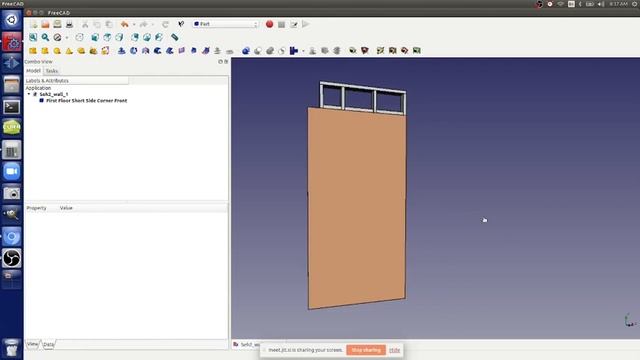The image size is (640, 360).
Task: Select the Mirror tool
Action: [x=146, y=51]
